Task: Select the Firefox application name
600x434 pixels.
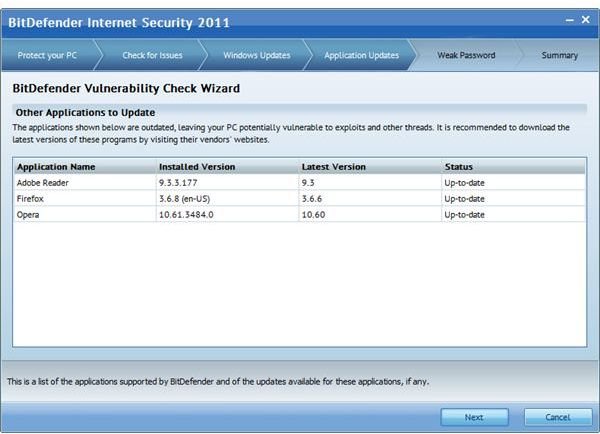Action: [x=30, y=199]
